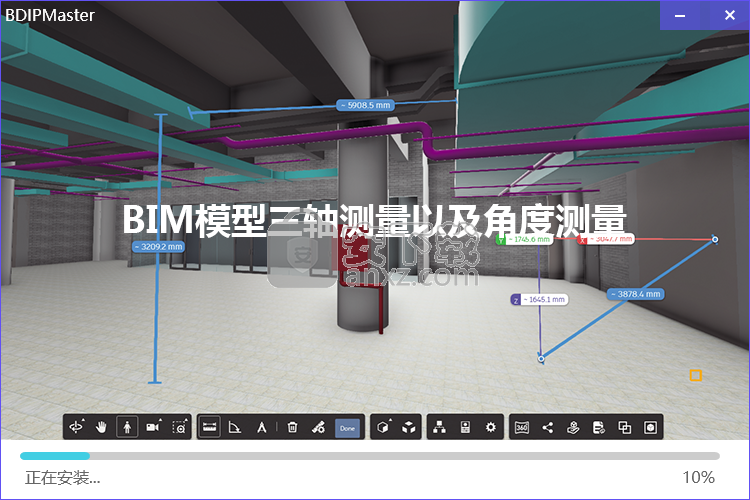This screenshot has width=750, height=500.
Task: Close the BDIPMaster installer window
Action: pos(729,15)
